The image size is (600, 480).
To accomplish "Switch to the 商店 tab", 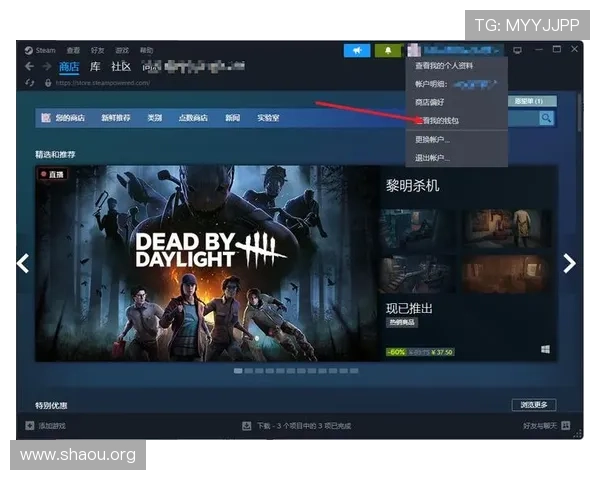I will (69, 67).
